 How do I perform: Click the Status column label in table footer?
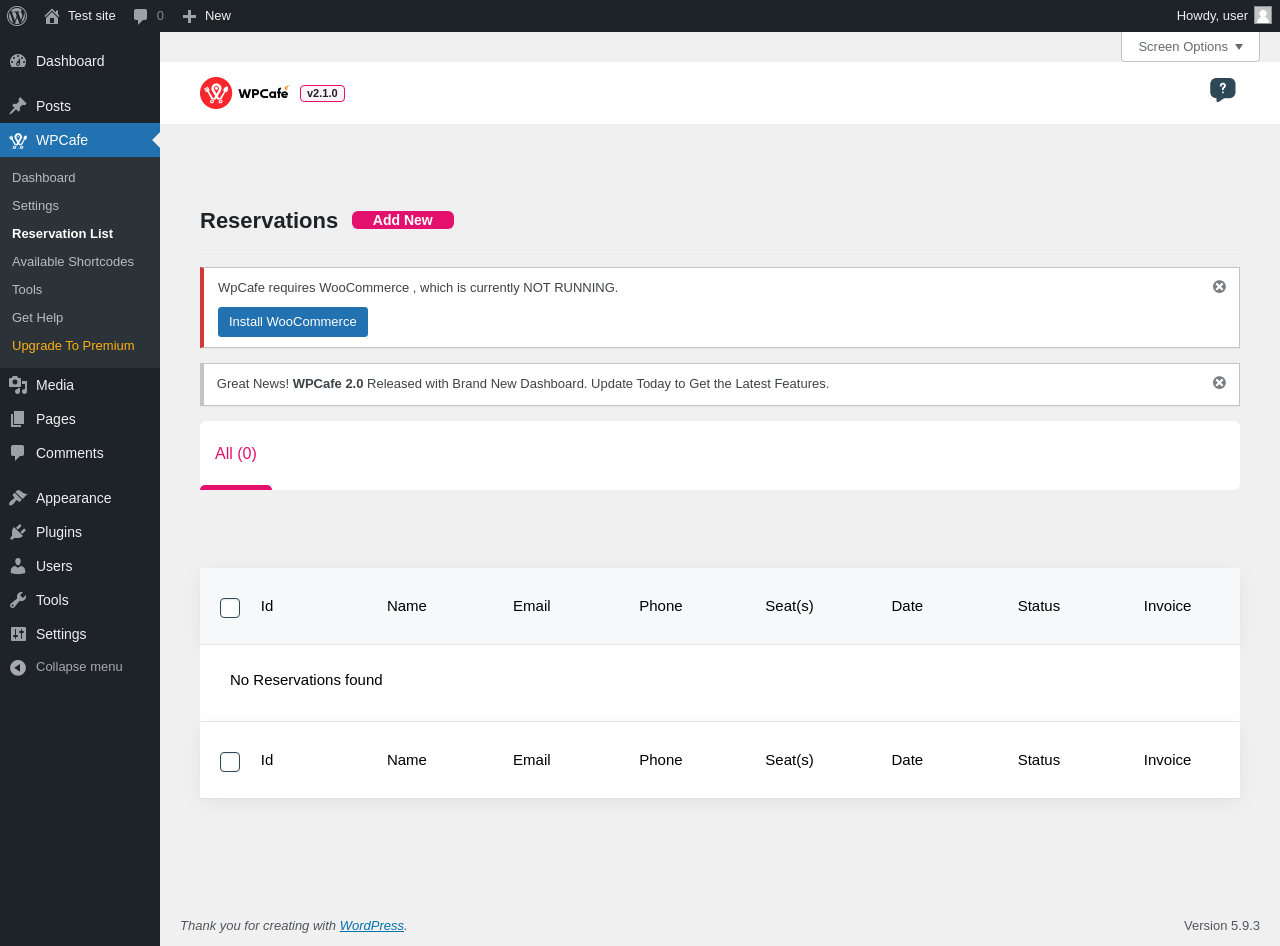[1039, 760]
